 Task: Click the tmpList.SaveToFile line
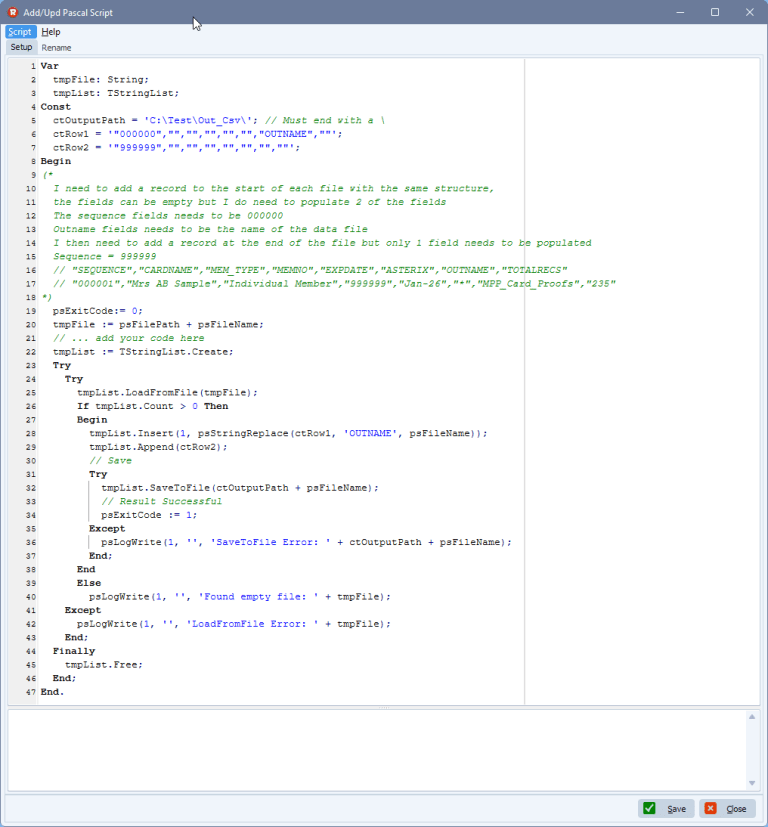click(240, 488)
